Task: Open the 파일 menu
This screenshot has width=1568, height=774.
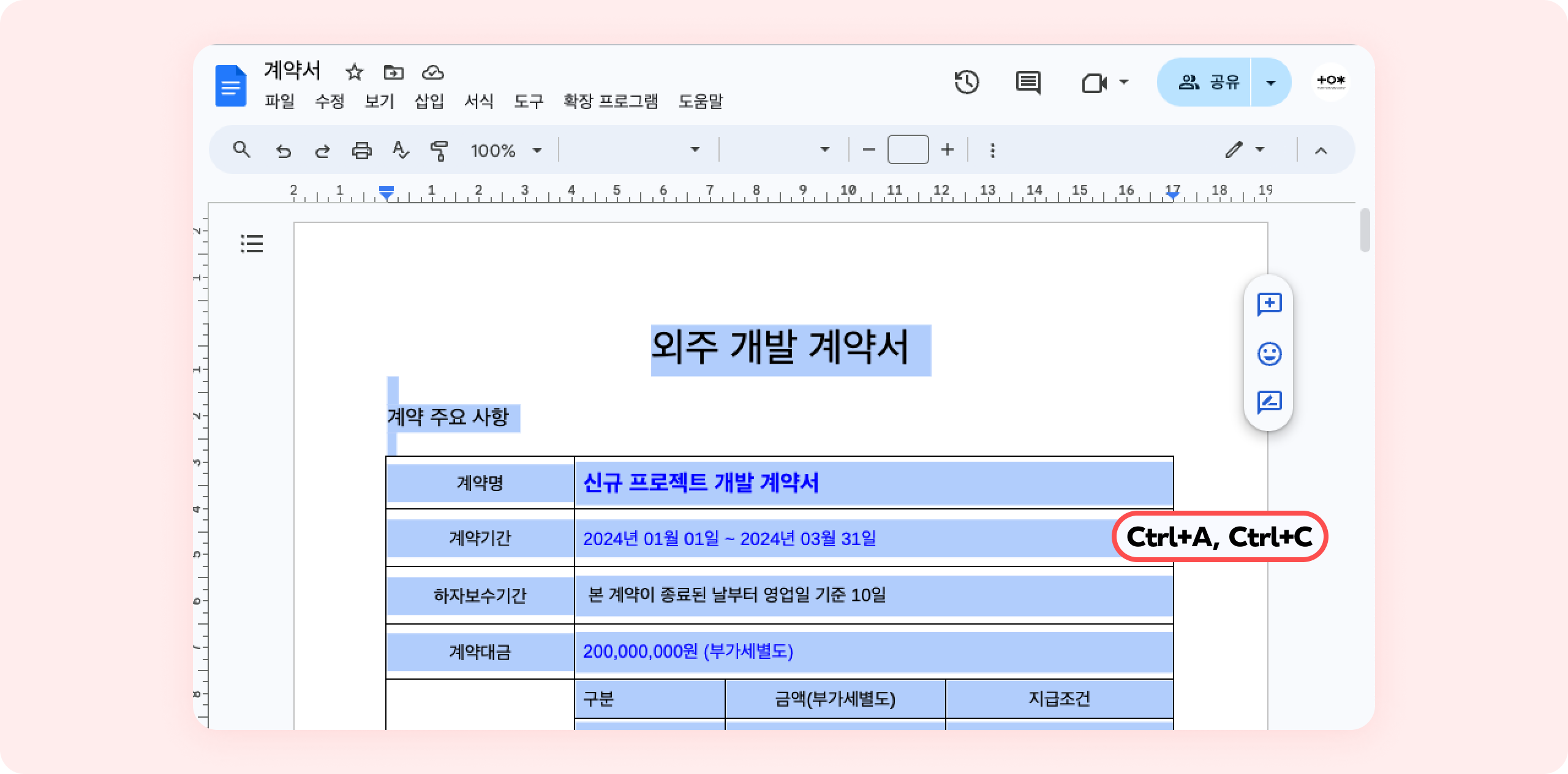Action: 279,101
